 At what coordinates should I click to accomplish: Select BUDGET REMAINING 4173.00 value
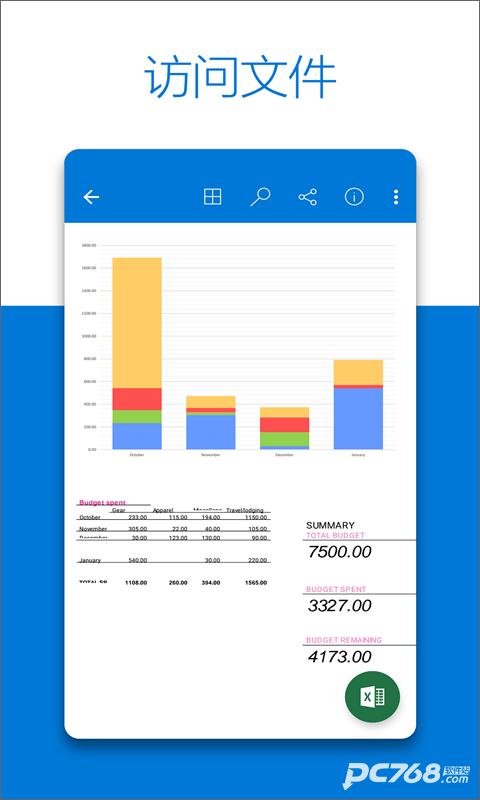pos(340,656)
